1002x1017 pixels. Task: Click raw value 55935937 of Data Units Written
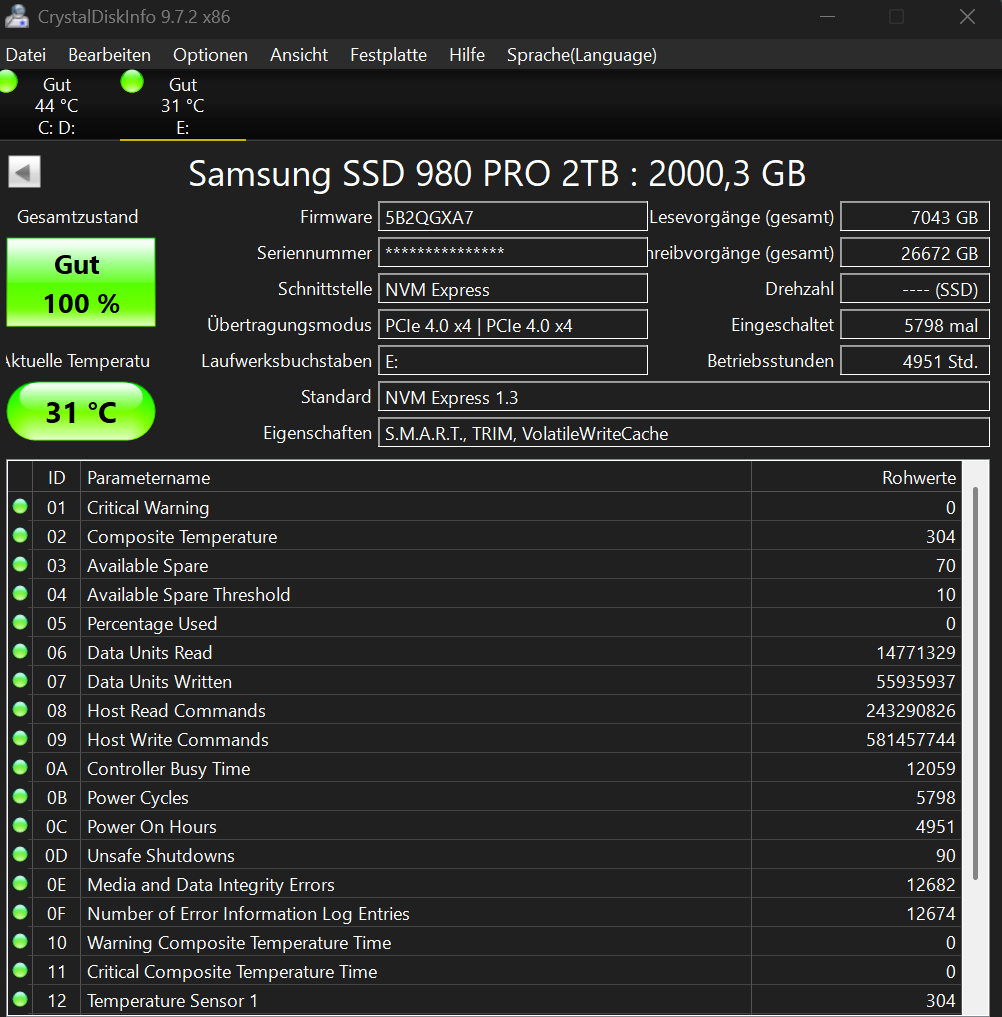916,682
